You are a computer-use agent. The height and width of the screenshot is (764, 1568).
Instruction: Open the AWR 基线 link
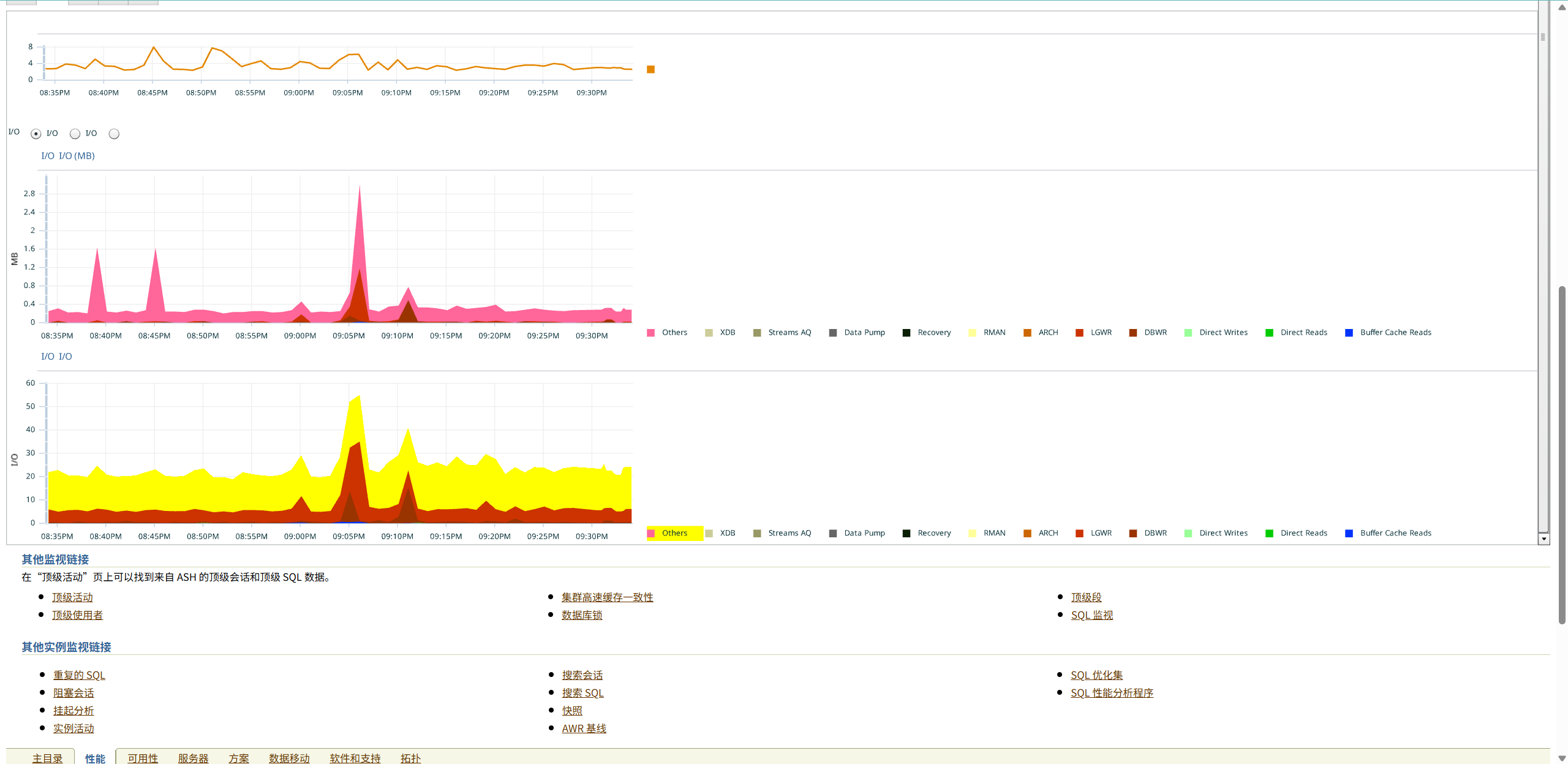584,728
